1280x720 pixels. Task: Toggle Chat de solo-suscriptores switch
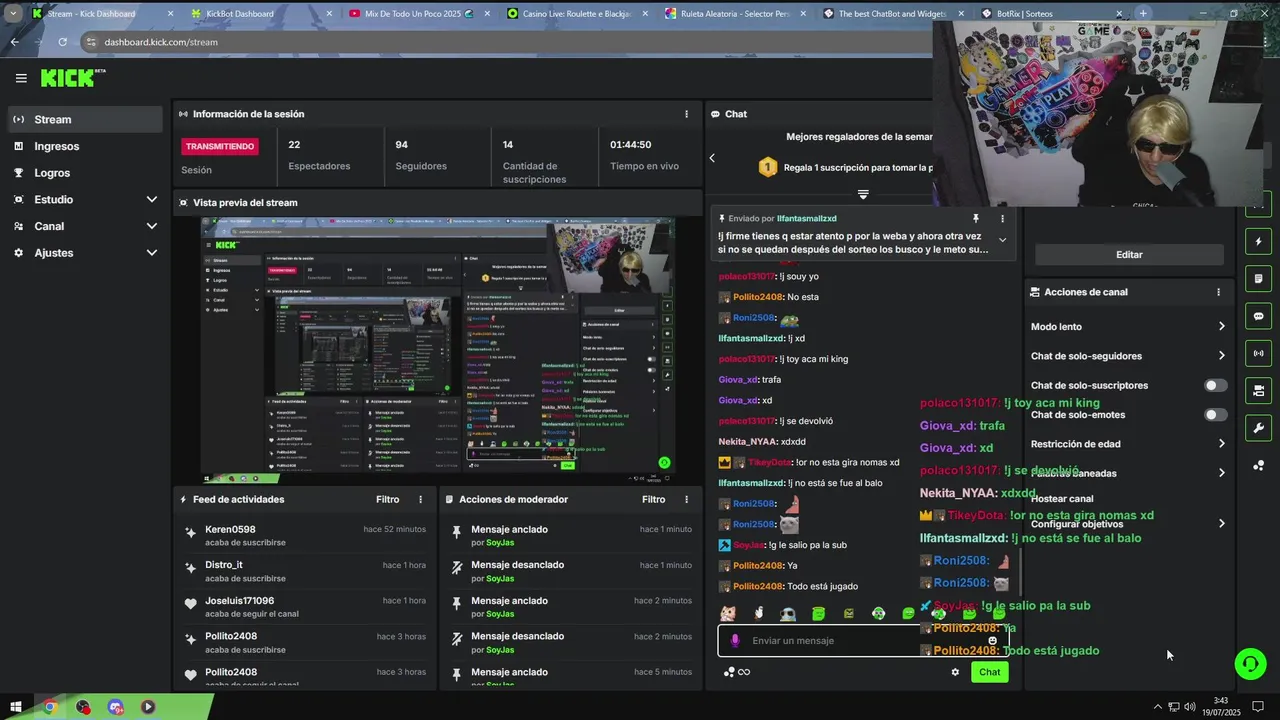(x=1215, y=385)
